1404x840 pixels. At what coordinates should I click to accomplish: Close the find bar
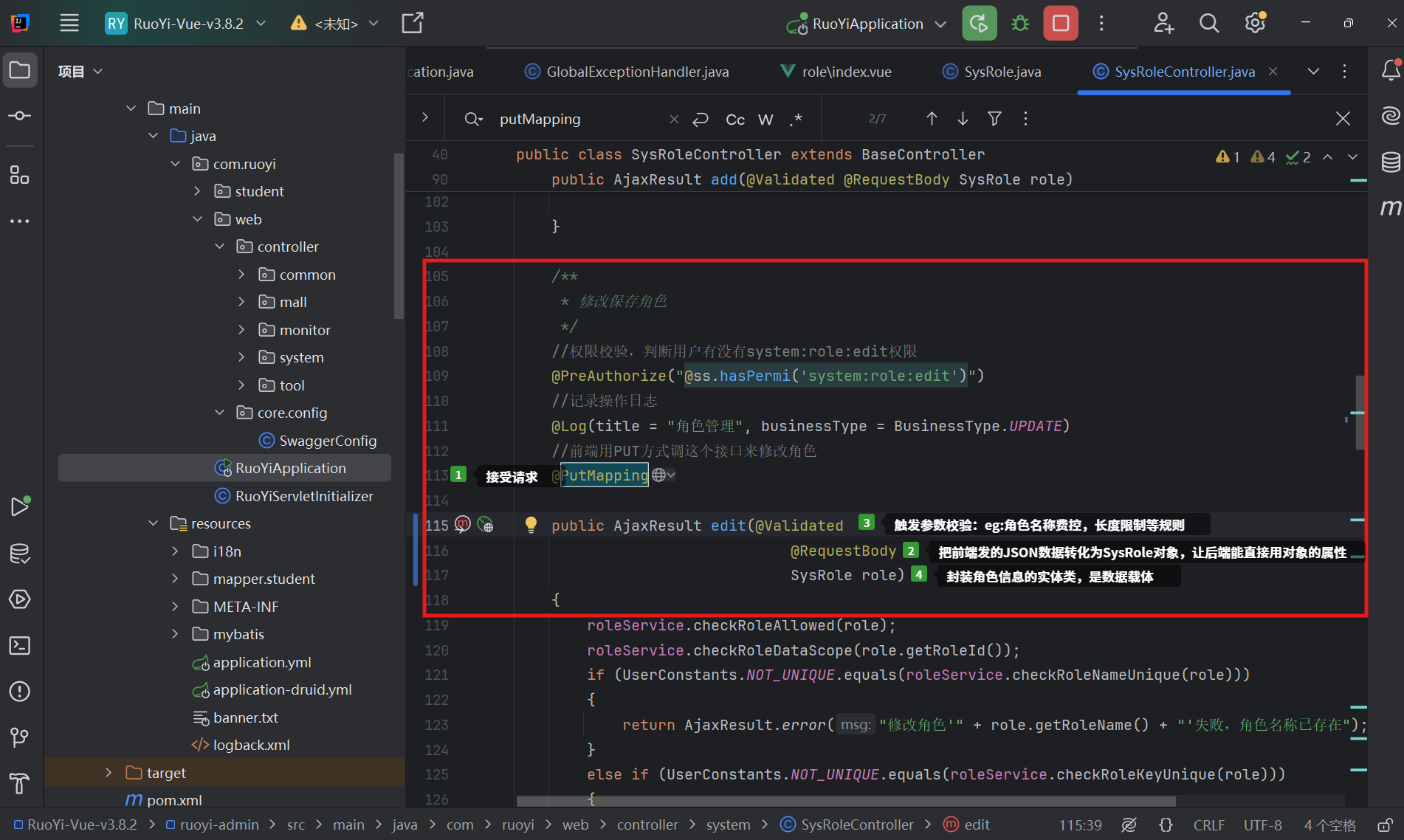pos(1343,118)
